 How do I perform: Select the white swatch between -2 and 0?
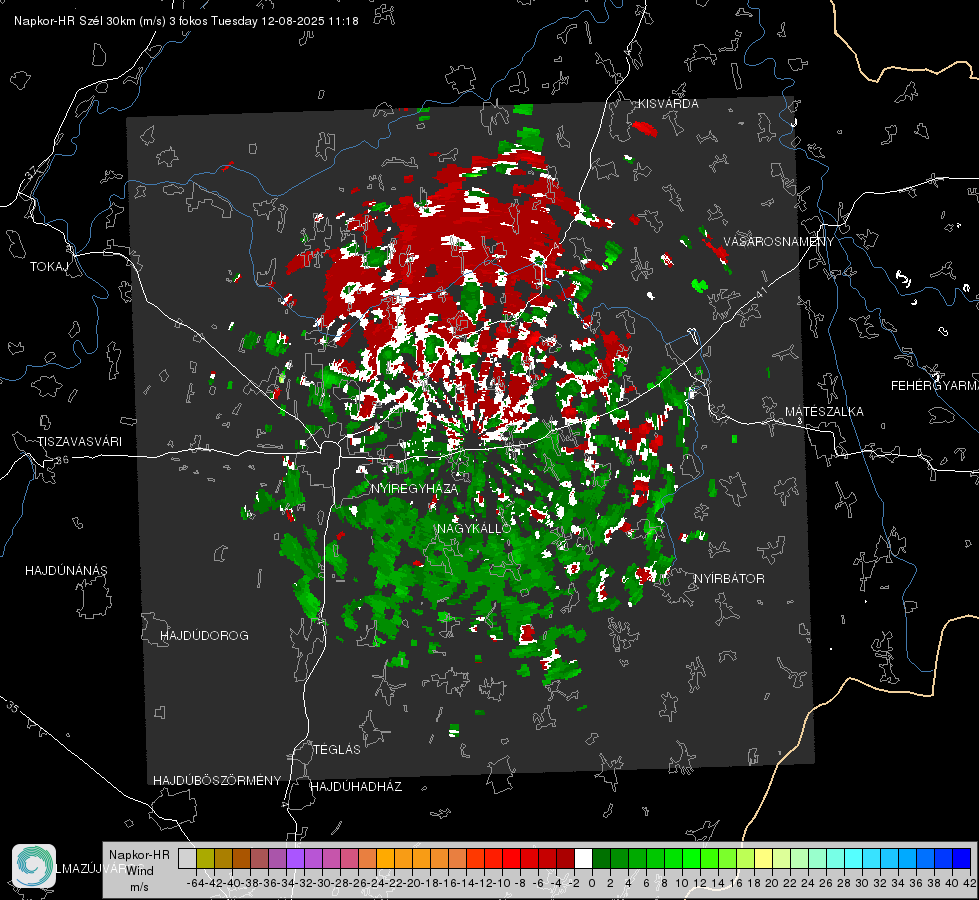click(x=583, y=858)
